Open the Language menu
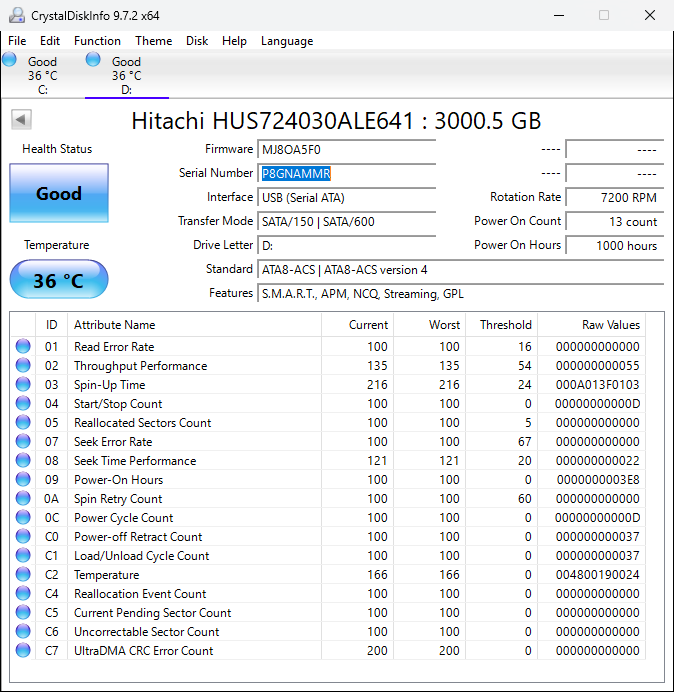 pos(287,41)
